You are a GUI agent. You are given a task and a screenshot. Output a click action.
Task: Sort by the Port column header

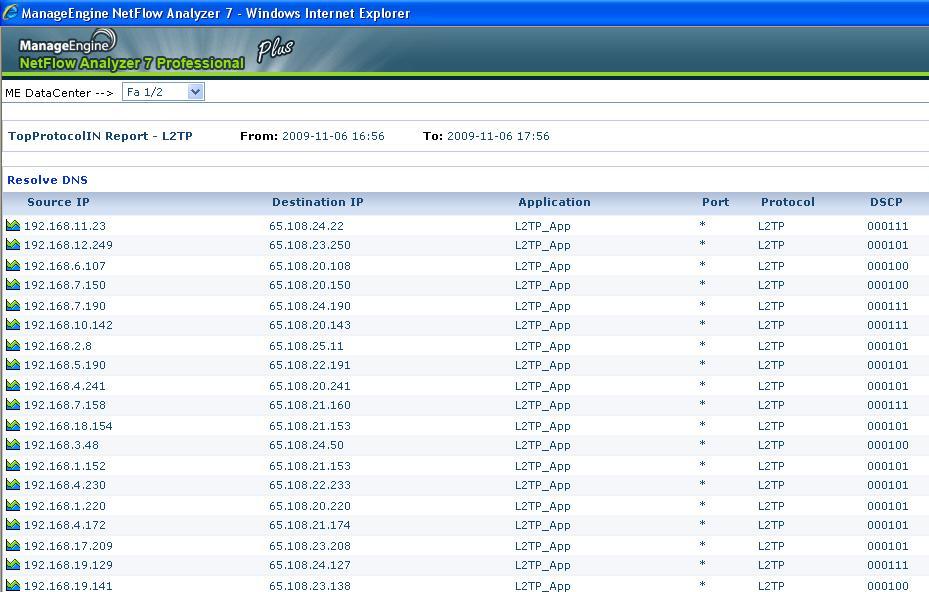[x=715, y=202]
